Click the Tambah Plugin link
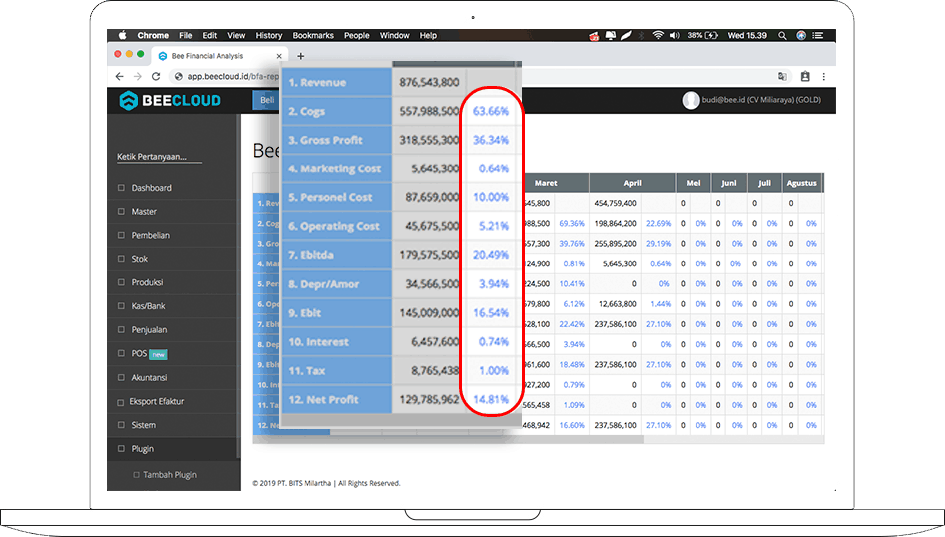Viewport: 945px width, 537px height. pyautogui.click(x=169, y=475)
